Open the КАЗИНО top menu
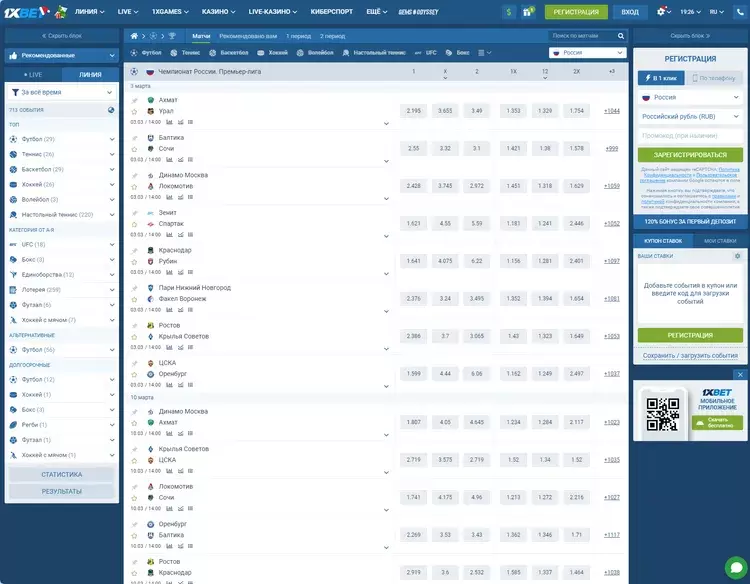The height and width of the screenshot is (584, 750). pyautogui.click(x=218, y=12)
